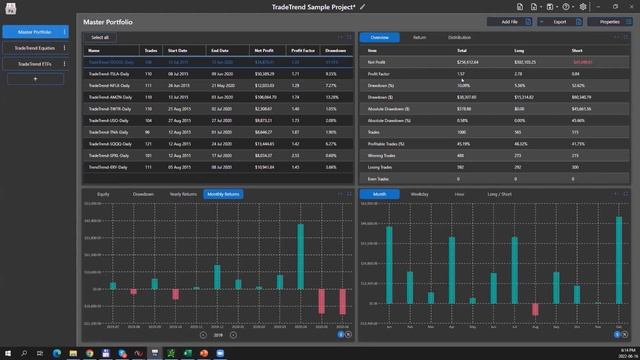Maximize the monthly returns chart panel

[x=349, y=194]
